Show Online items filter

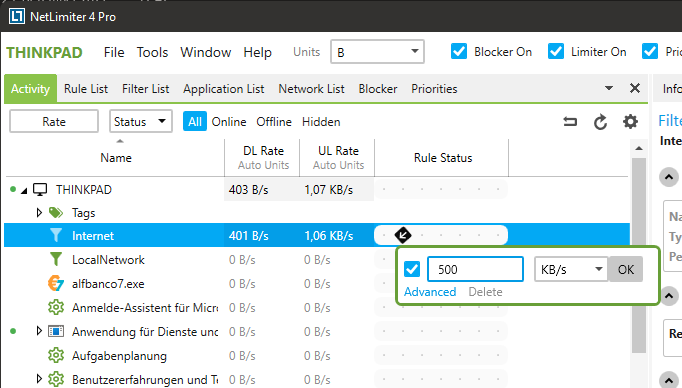tap(229, 122)
